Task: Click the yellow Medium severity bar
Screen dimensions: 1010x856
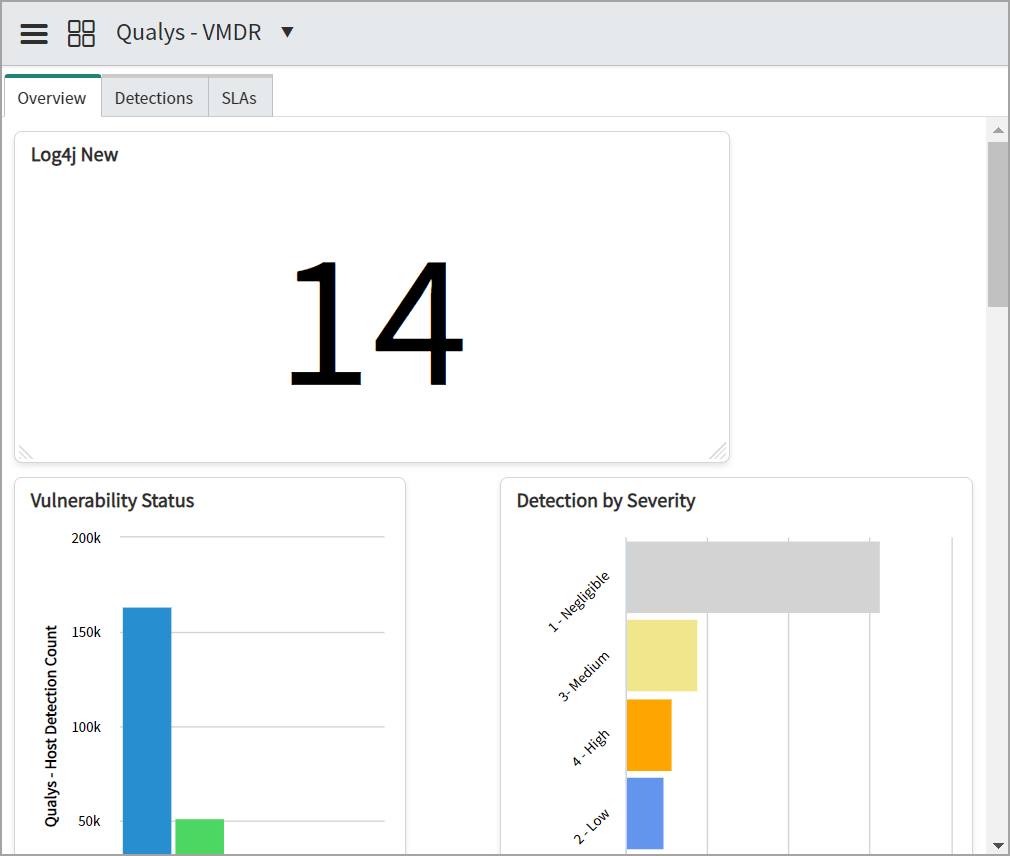Action: click(662, 656)
